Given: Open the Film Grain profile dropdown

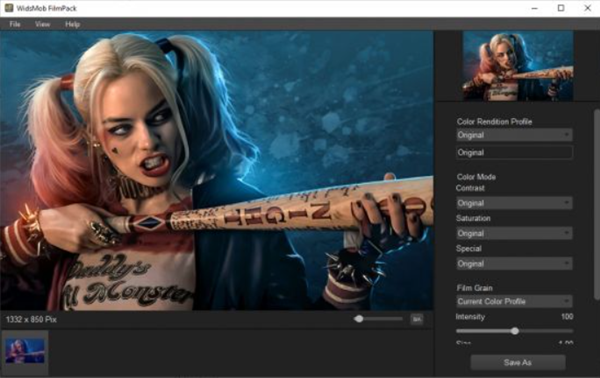Looking at the screenshot, I should pos(514,301).
